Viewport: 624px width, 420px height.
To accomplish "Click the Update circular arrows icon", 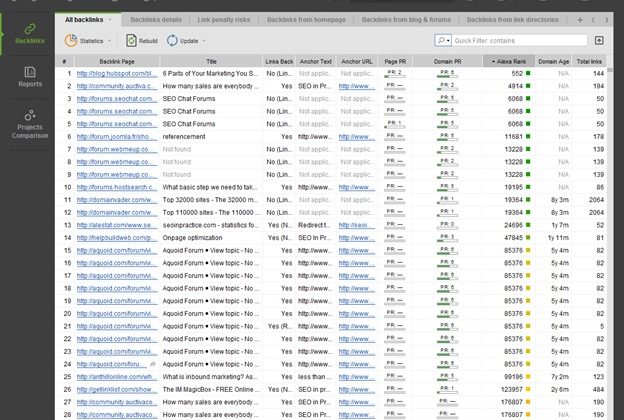I will (172, 41).
